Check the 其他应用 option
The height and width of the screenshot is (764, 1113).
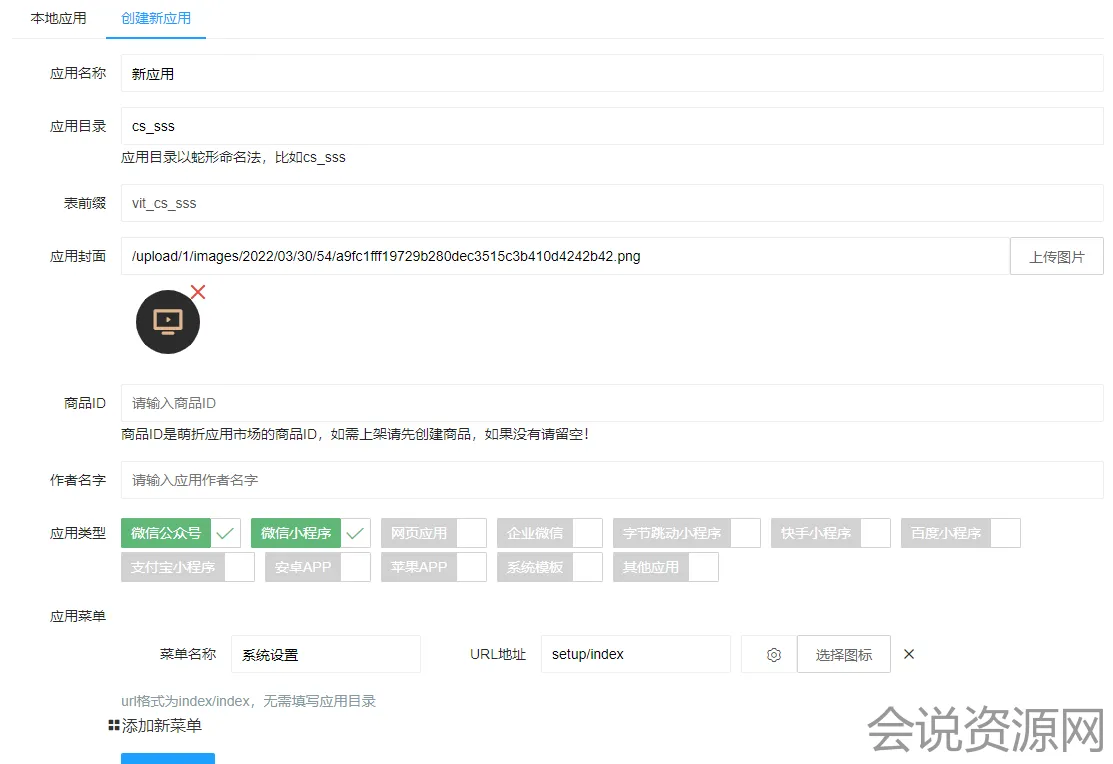pyautogui.click(x=665, y=567)
